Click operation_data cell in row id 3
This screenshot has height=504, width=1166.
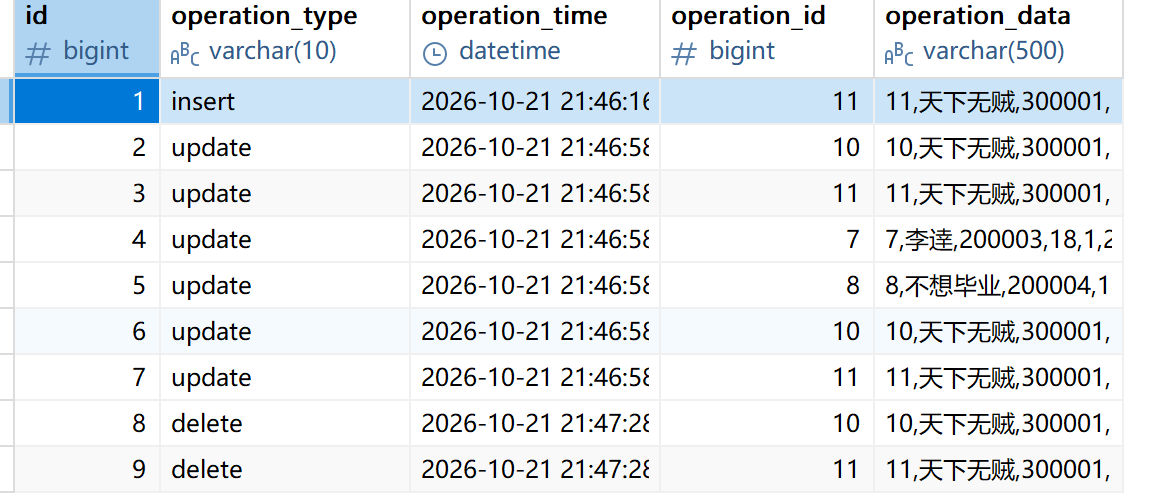pyautogui.click(x=998, y=193)
